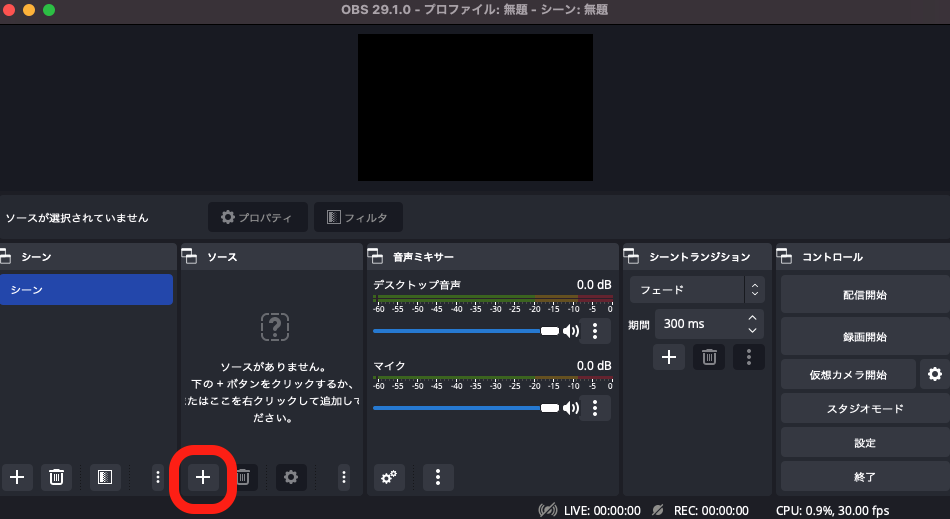This screenshot has height=519, width=950.
Task: Open scene filters icon in Scenes panel
Action: tap(105, 477)
